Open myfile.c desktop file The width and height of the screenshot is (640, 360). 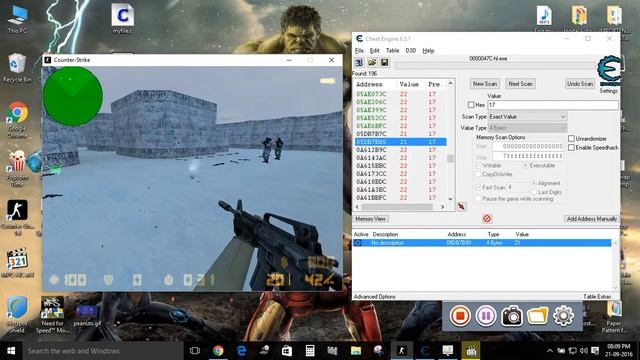point(122,19)
